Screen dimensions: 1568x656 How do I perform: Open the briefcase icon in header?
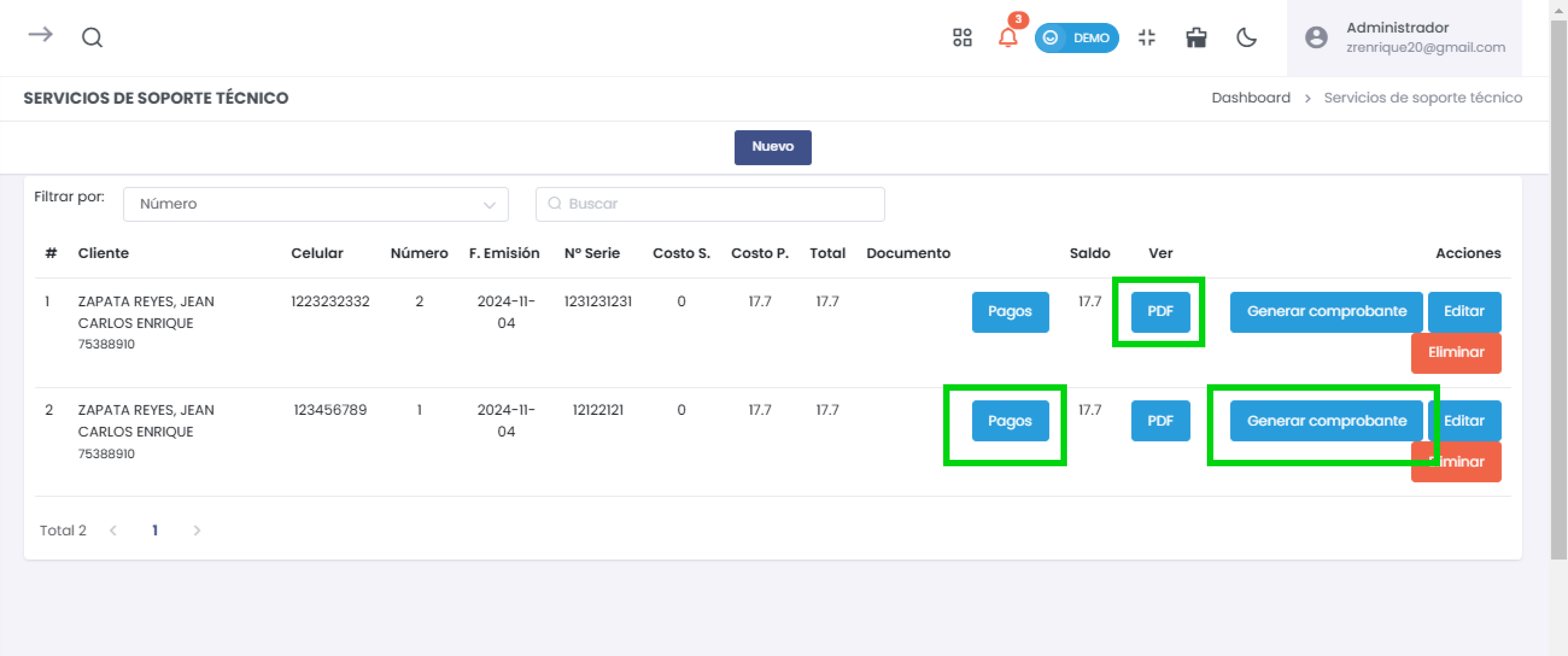(x=1196, y=38)
